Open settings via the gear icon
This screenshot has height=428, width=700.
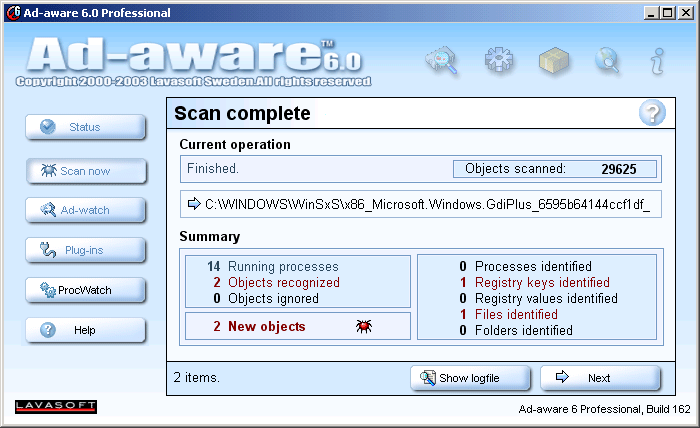click(x=498, y=61)
